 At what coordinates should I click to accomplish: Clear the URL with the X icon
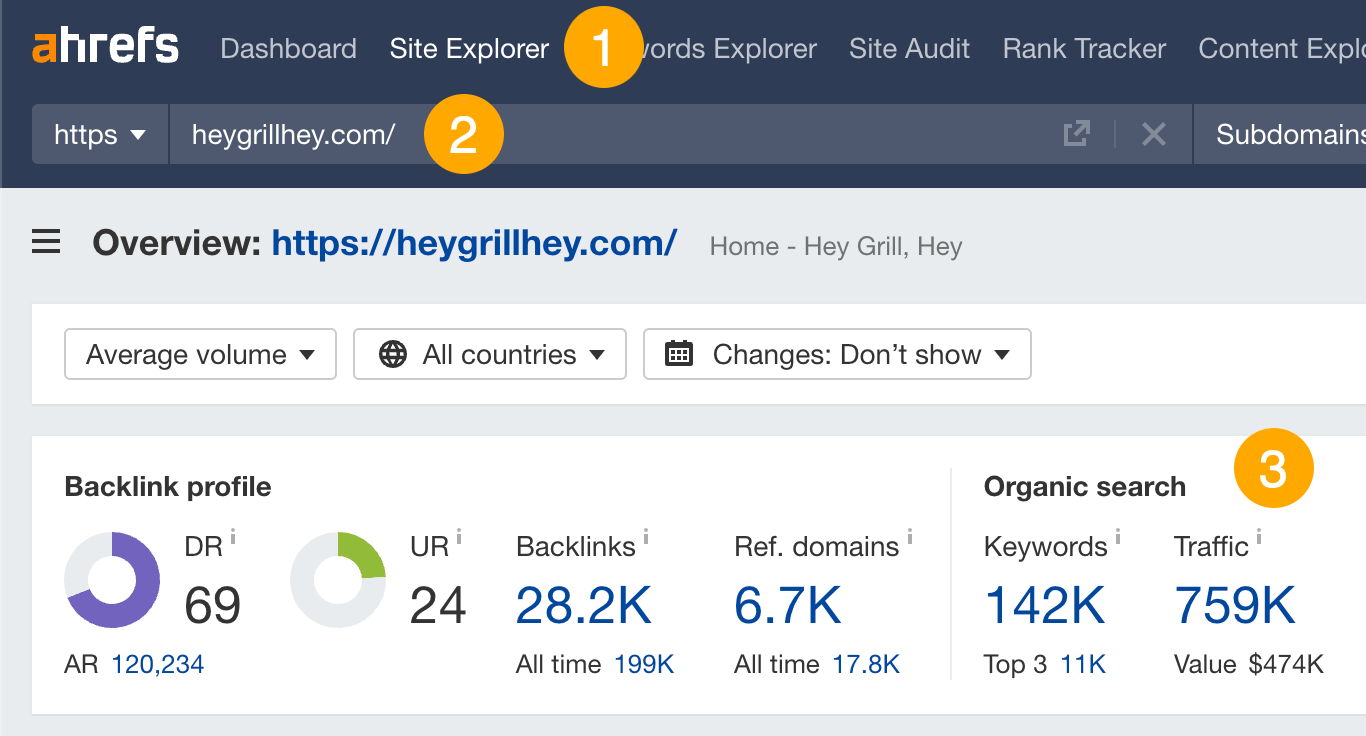click(x=1154, y=133)
